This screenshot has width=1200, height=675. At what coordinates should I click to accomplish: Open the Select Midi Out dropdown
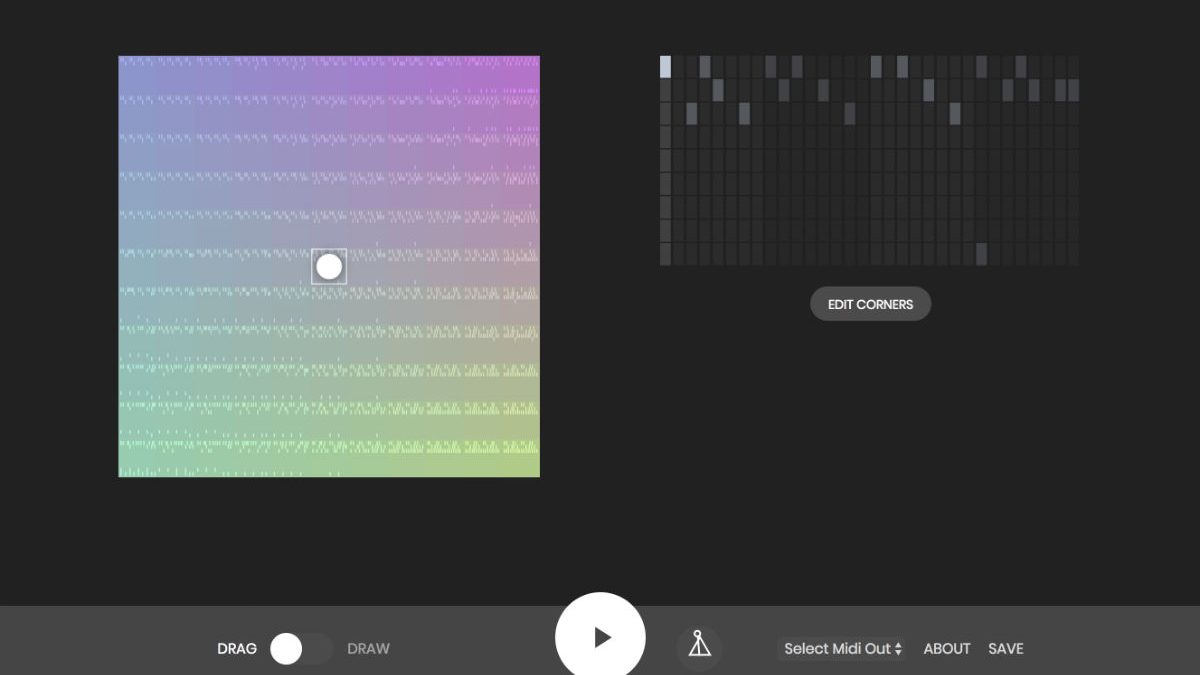[x=842, y=649]
